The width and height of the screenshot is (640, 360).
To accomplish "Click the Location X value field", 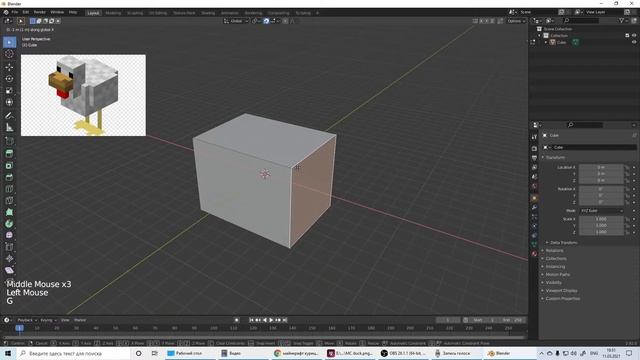I will tap(602, 167).
